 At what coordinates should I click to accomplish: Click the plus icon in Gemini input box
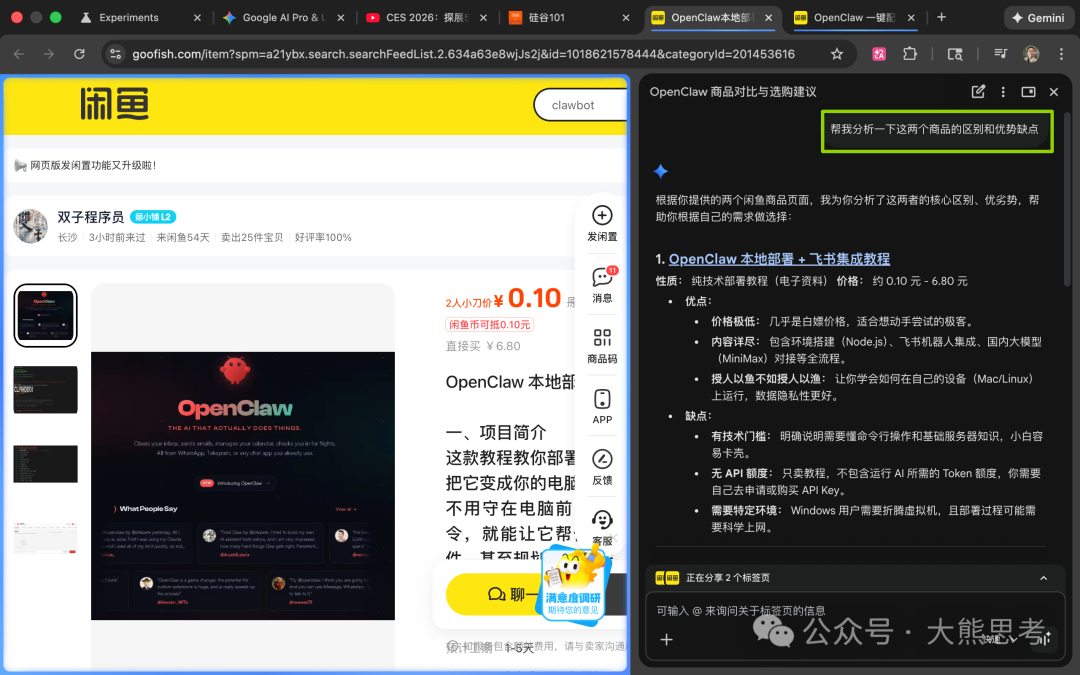pyautogui.click(x=666, y=640)
